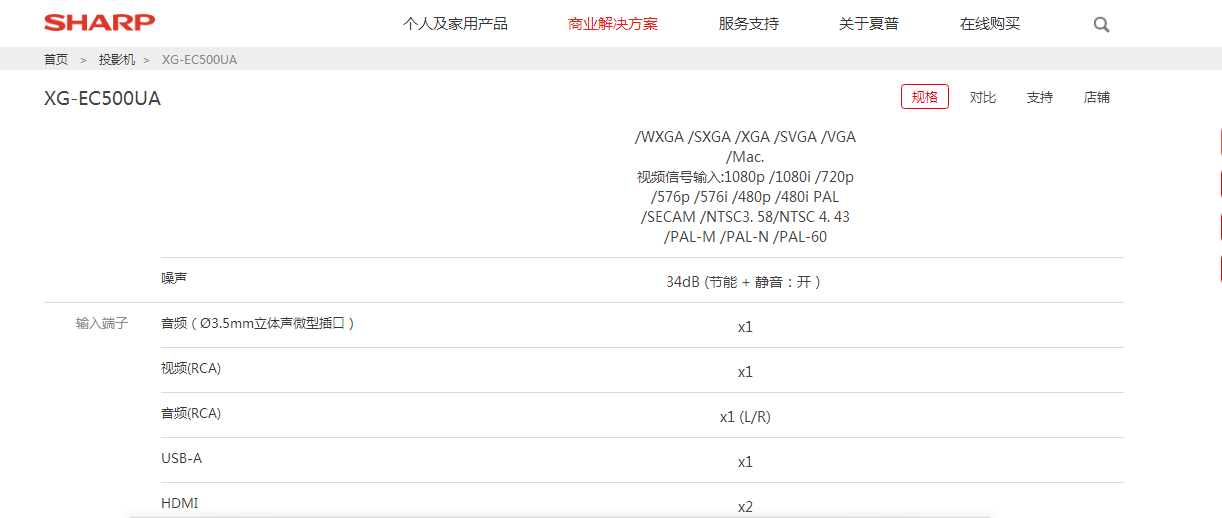Select the 规格 tab
Viewport: 1222px width, 518px height.
point(925,97)
